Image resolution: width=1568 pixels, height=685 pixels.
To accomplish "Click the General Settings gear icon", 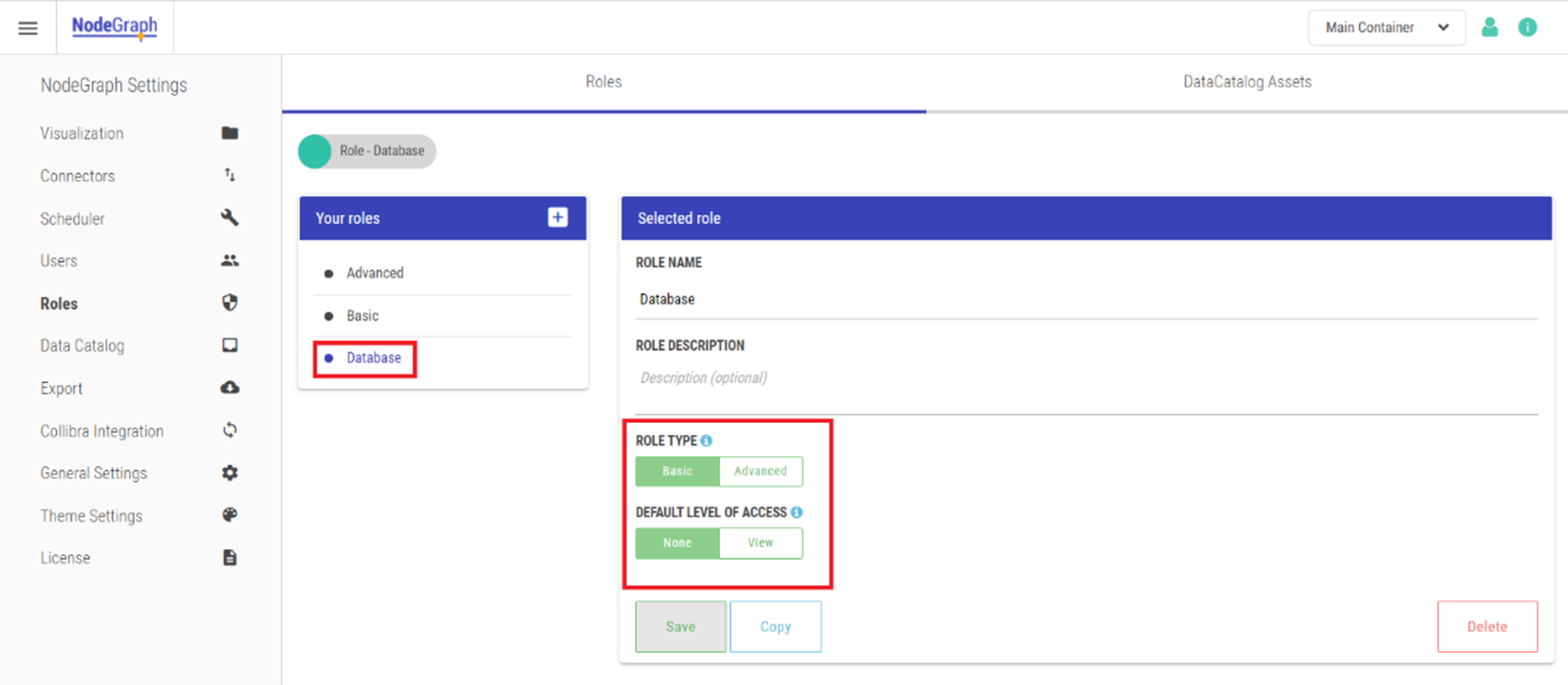I will 230,473.
